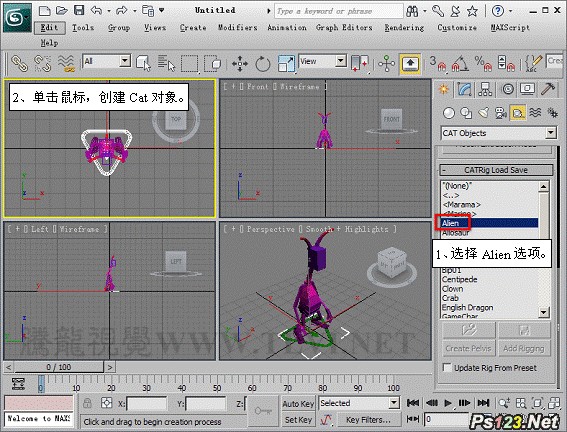This screenshot has width=567, height=432.
Task: Select the Helpers category icon
Action: click(x=518, y=113)
